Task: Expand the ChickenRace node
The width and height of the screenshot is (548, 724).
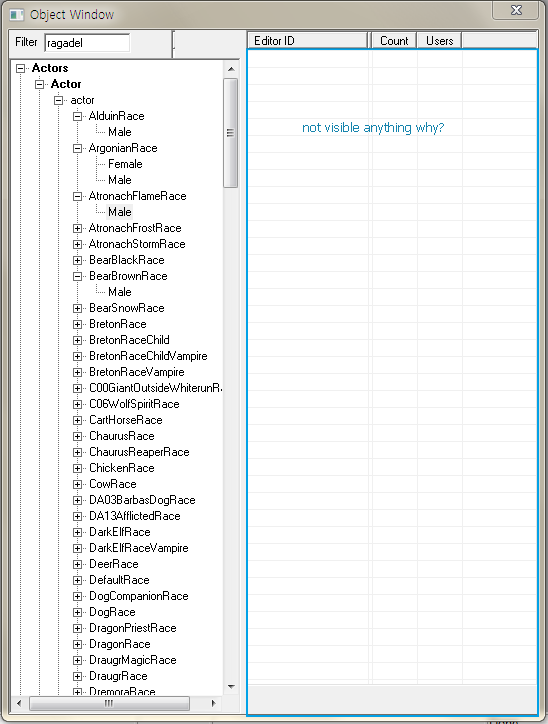Action: click(78, 468)
